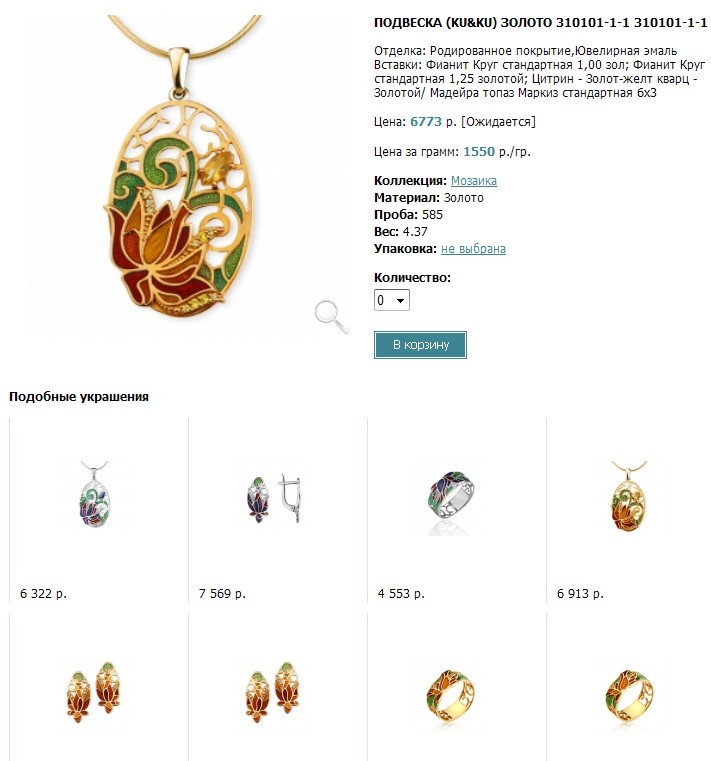Viewport: 711px width, 761px height.
Task: Click the 6 913 р. price label
Action: [x=580, y=594]
